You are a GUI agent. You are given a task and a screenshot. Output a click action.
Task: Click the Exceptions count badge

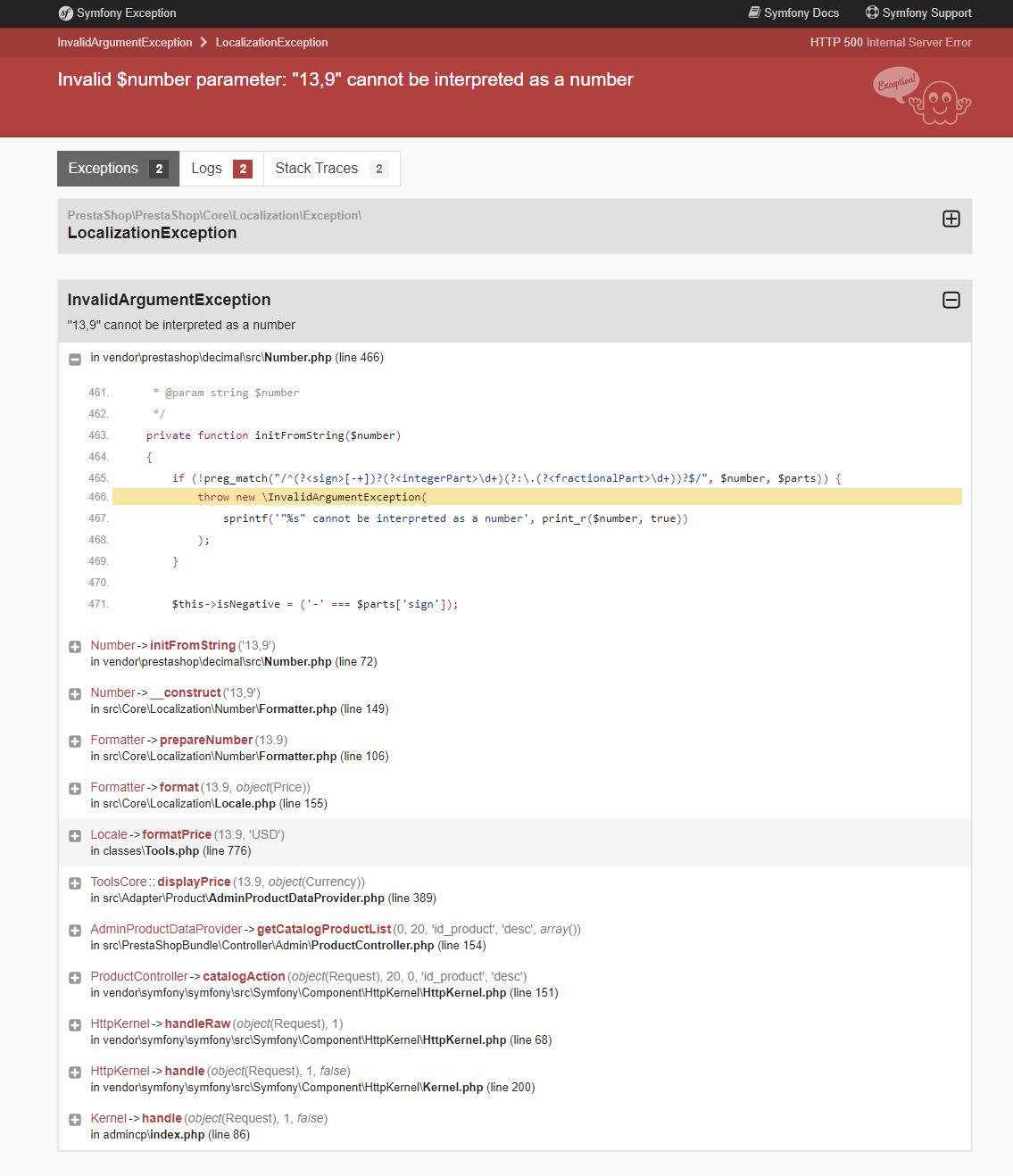pyautogui.click(x=159, y=169)
